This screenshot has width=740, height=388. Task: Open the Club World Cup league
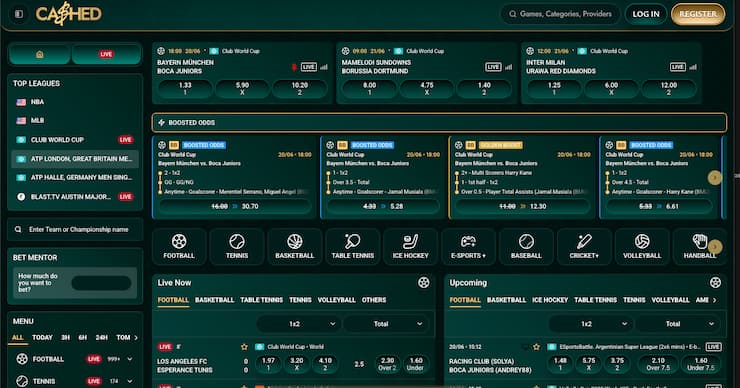tap(75, 140)
